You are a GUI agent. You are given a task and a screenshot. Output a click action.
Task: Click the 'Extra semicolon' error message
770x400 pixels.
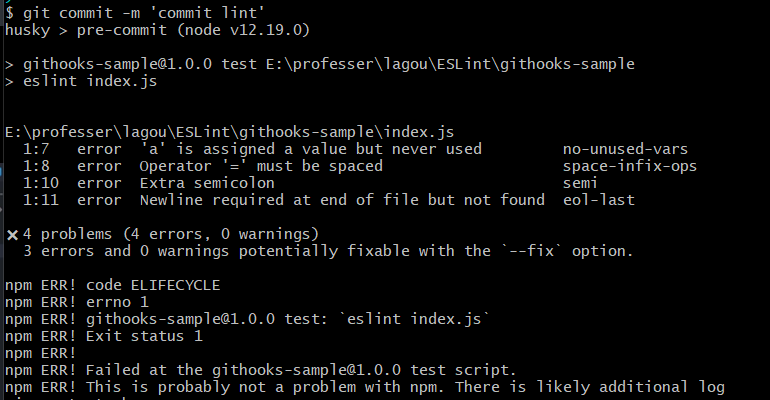[x=207, y=183]
